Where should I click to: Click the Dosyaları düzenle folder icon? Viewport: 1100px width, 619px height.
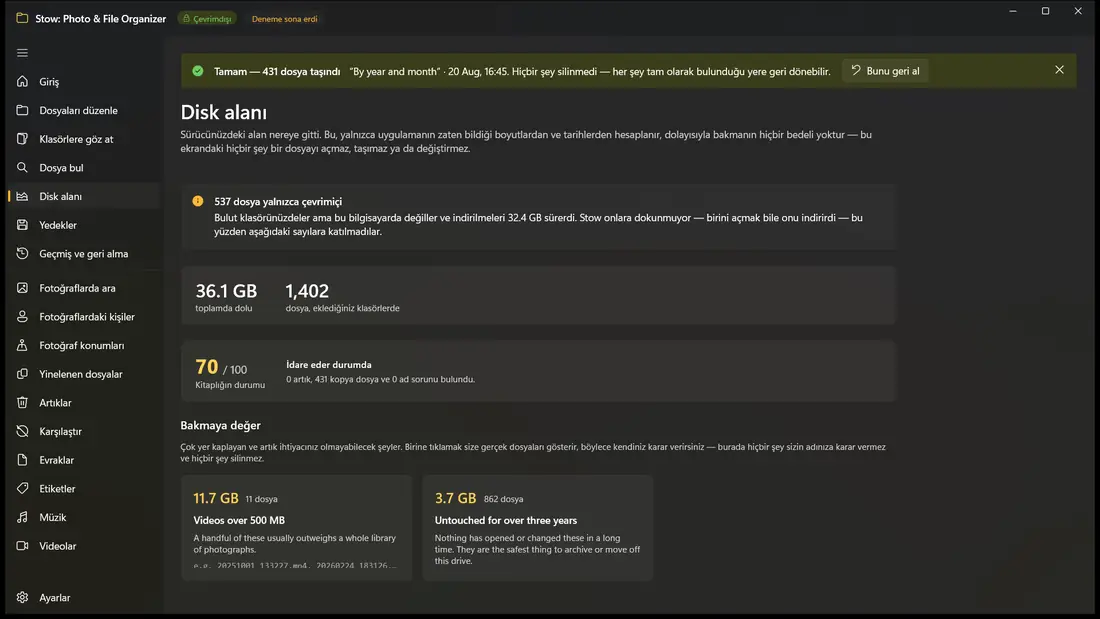point(22,110)
